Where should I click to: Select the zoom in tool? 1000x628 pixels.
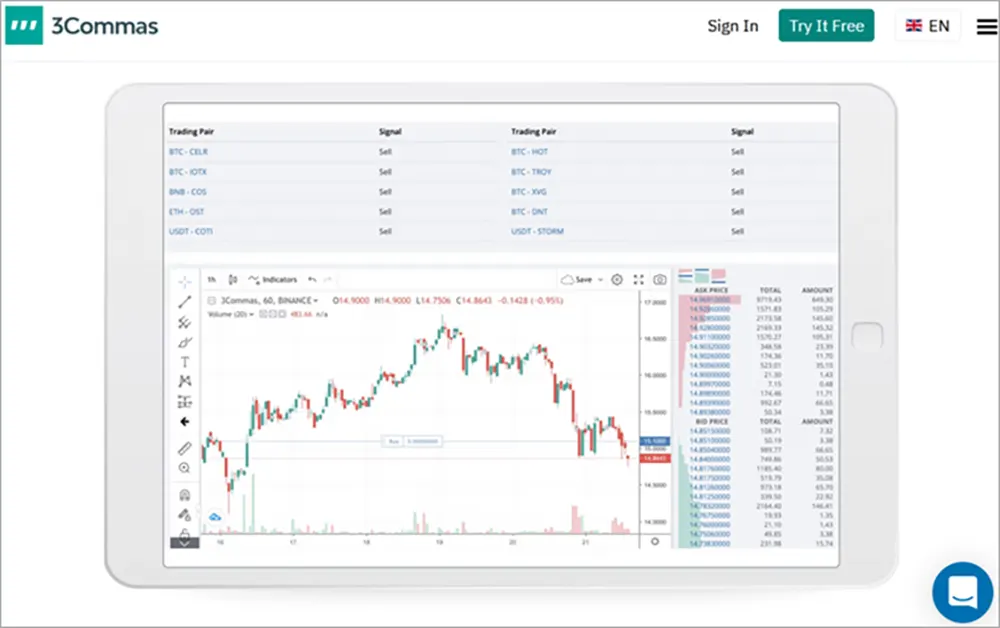tap(184, 468)
